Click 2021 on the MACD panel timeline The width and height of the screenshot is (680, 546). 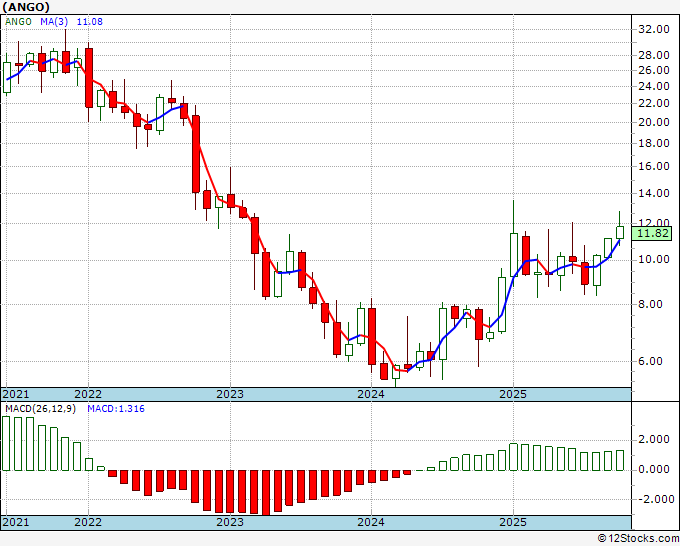click(16, 523)
